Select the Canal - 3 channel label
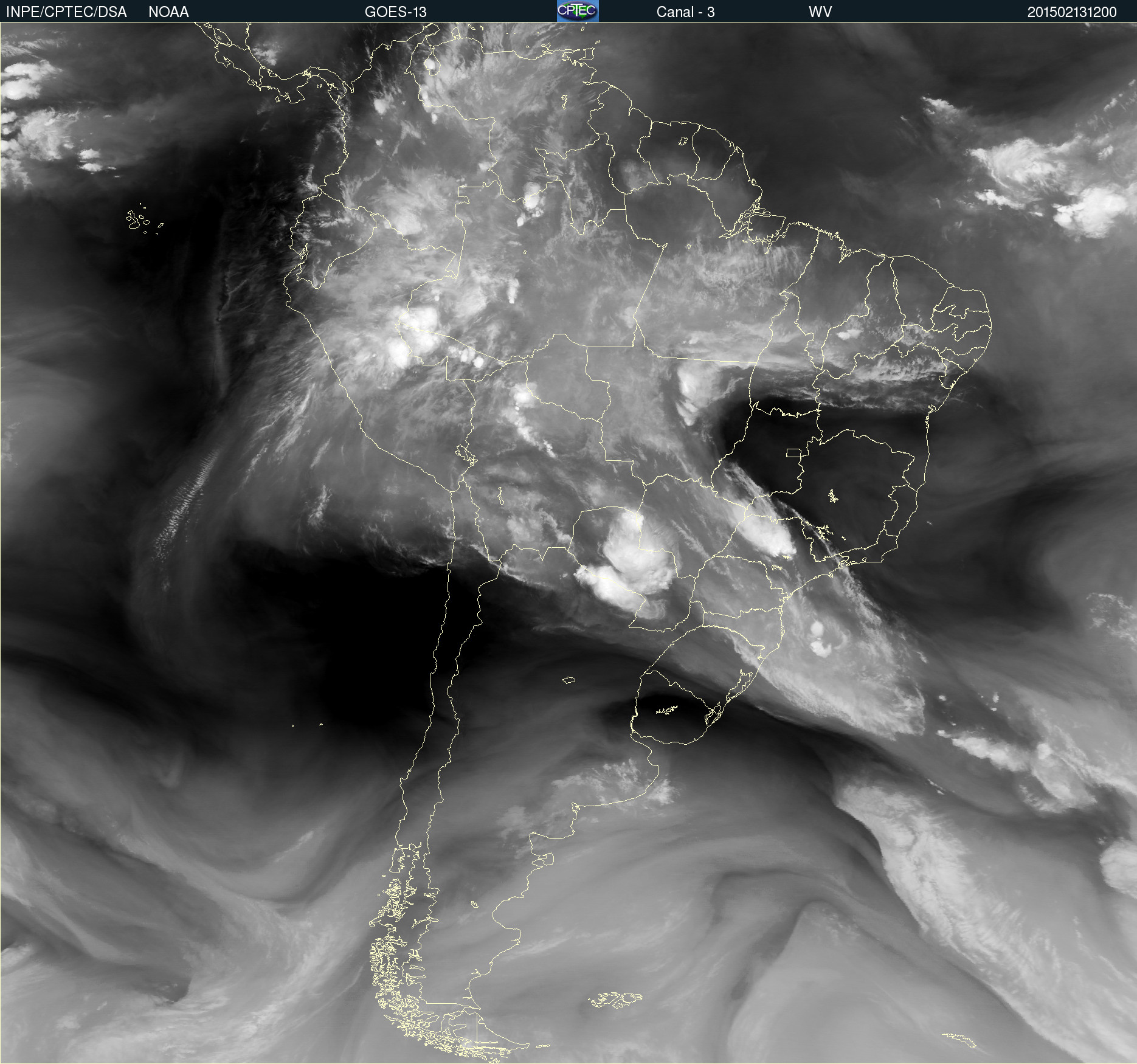 coord(685,12)
